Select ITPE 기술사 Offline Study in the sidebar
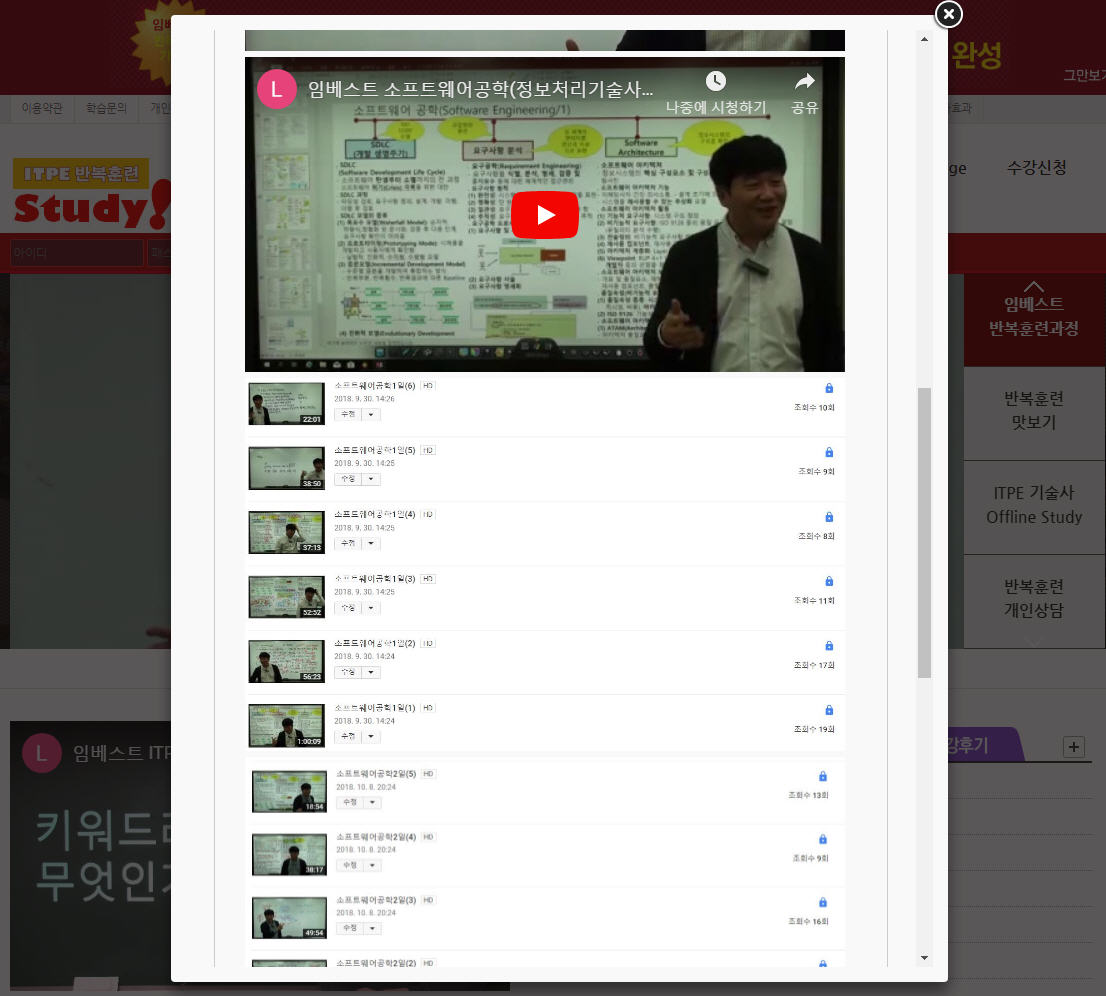The height and width of the screenshot is (996, 1106). pyautogui.click(x=1033, y=505)
